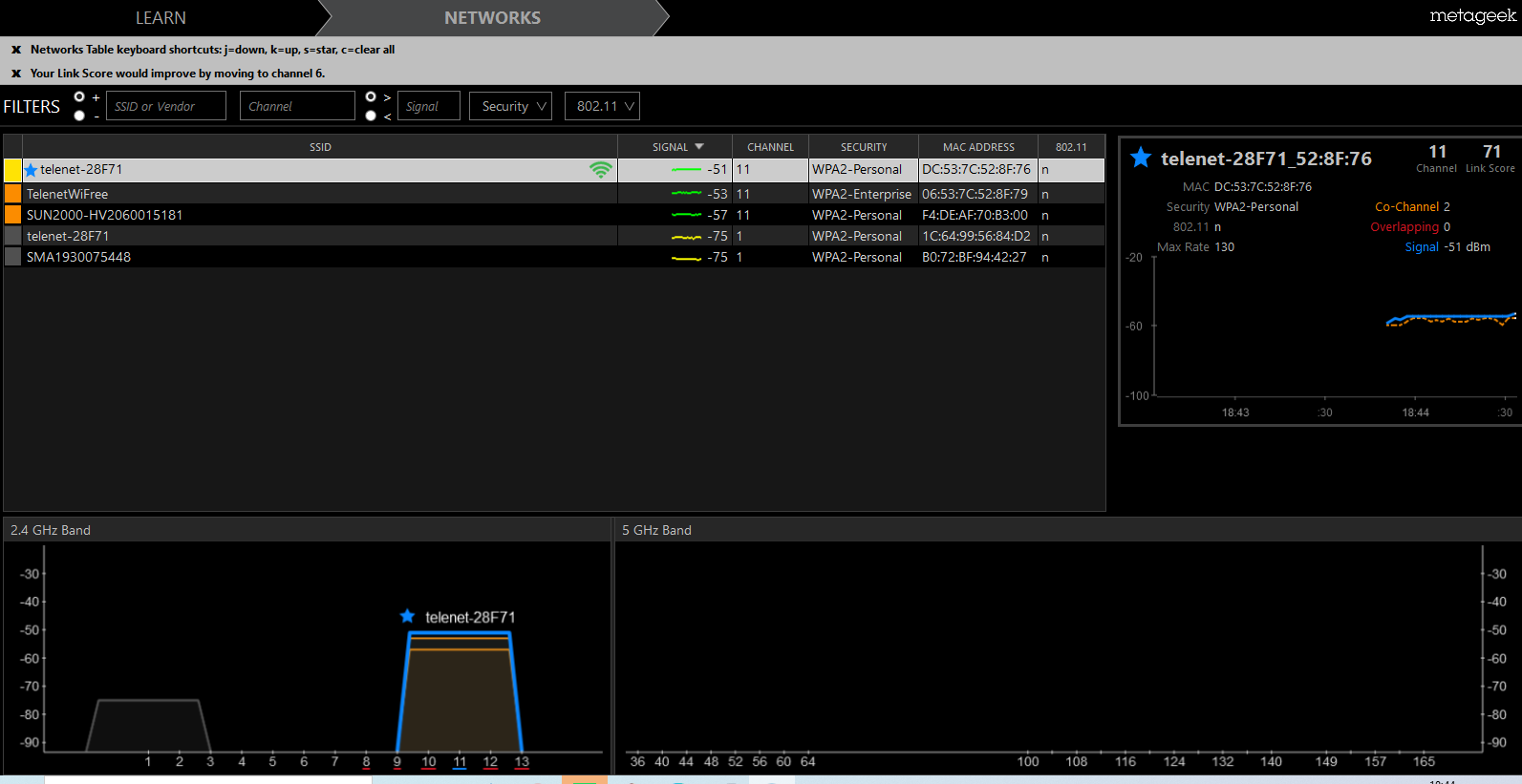Select the greater-than signal radio button
Image resolution: width=1522 pixels, height=784 pixels.
371,96
